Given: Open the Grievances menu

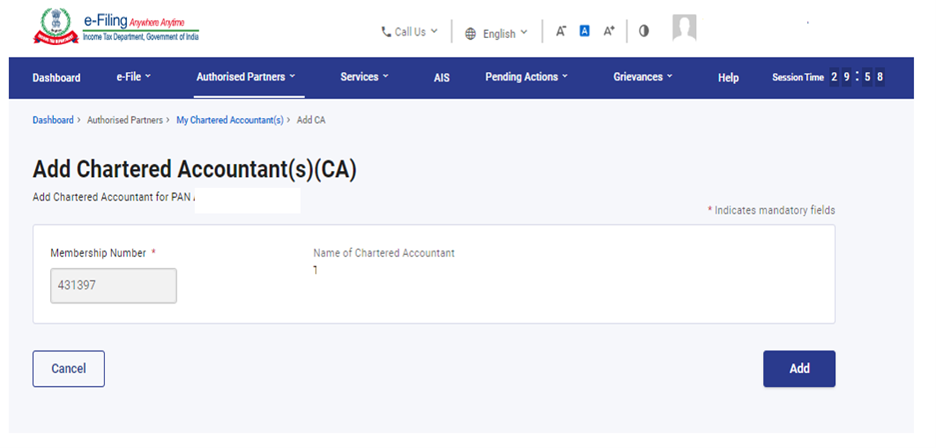Looking at the screenshot, I should (642, 77).
